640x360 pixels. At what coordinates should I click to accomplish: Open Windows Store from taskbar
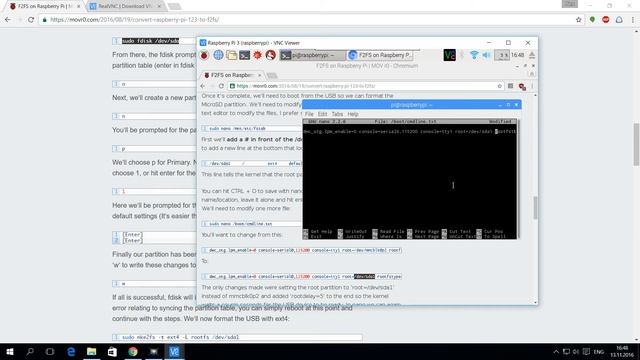[112, 351]
